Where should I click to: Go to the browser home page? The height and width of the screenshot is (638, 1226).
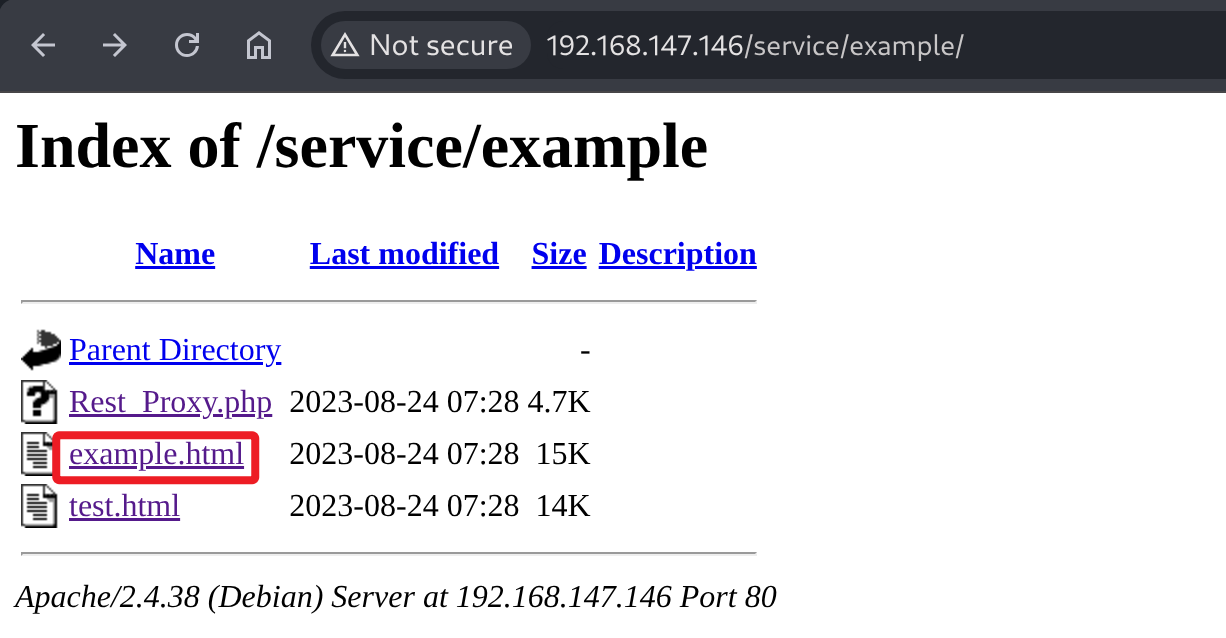click(259, 45)
